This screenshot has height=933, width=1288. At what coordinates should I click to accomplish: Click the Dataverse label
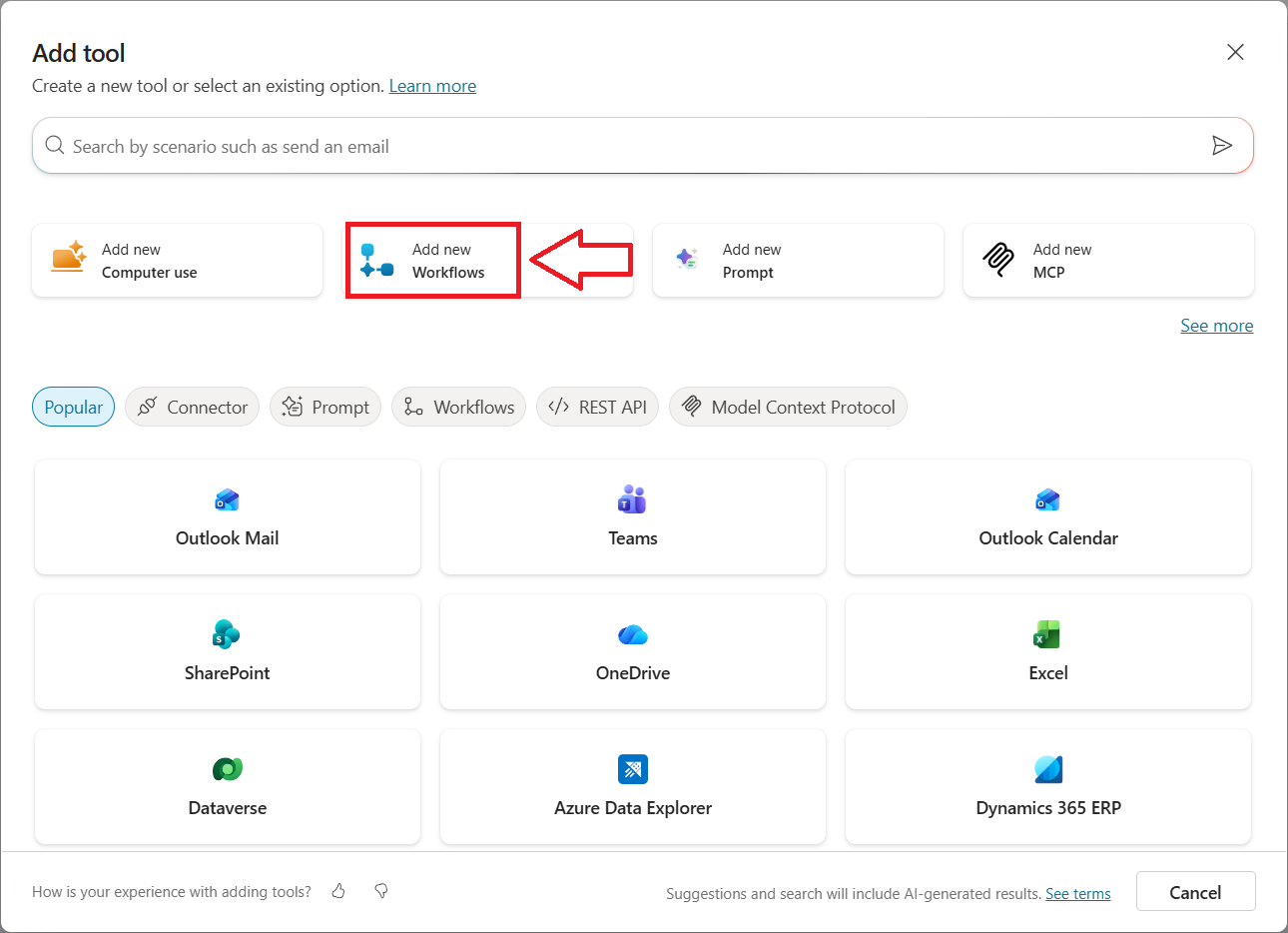228,808
